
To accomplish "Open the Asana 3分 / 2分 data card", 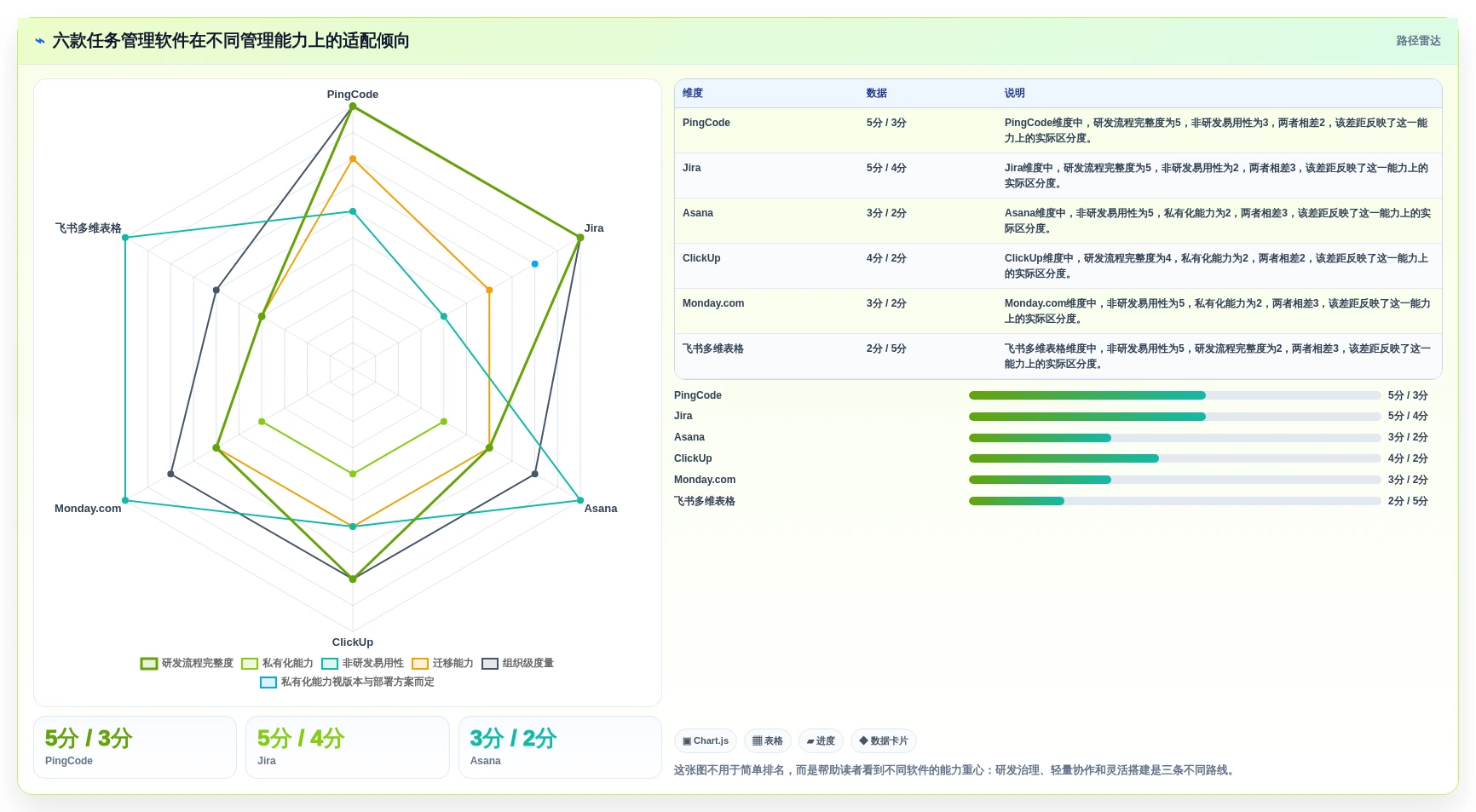I will (x=560, y=747).
